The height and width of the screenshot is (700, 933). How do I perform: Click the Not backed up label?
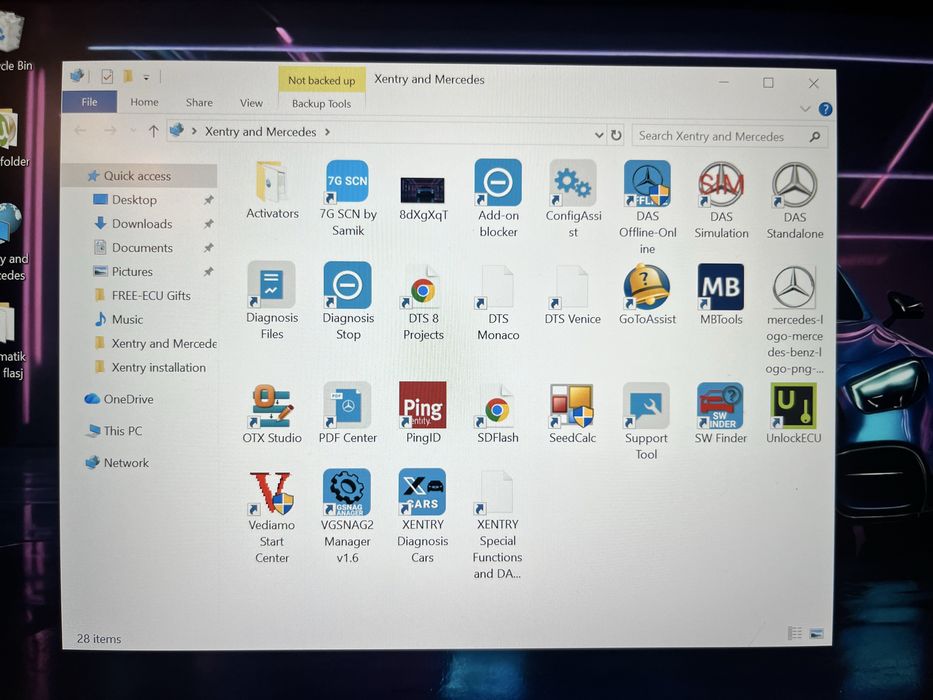(x=321, y=80)
